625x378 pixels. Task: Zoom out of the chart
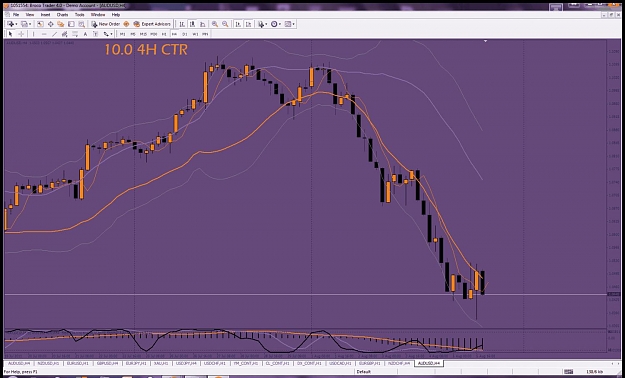click(x=225, y=24)
